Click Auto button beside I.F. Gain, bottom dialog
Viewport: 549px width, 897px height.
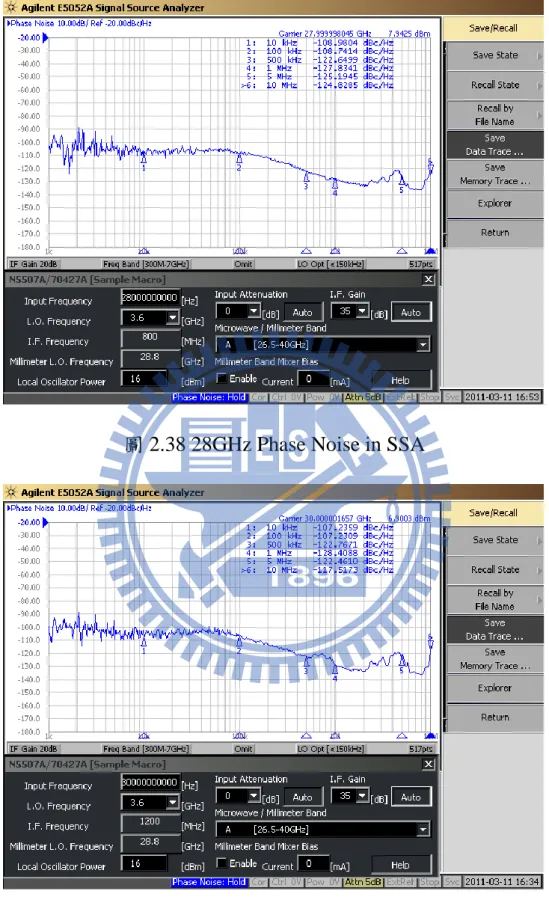click(411, 797)
